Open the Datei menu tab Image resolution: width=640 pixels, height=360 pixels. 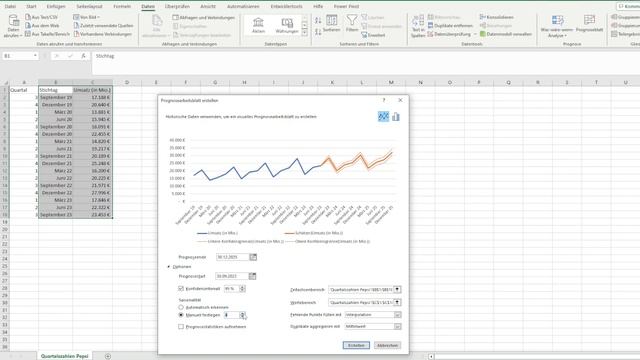[x=10, y=7]
